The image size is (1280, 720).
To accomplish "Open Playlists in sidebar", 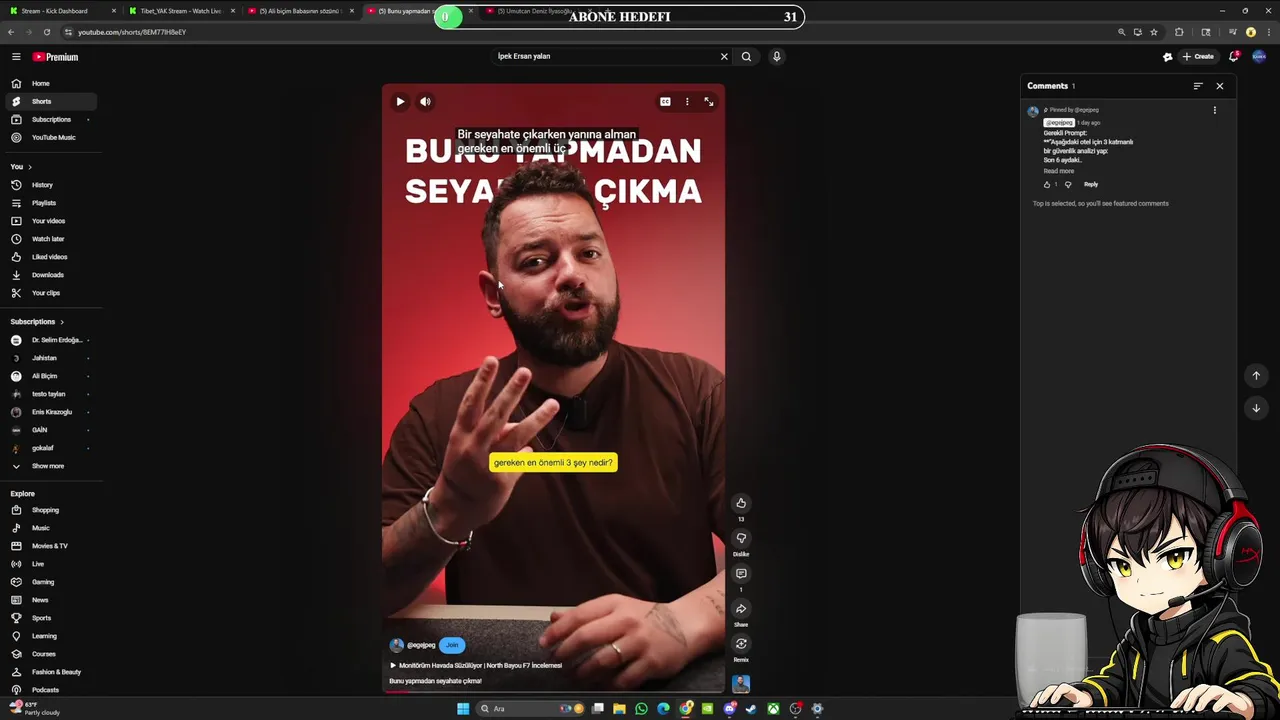I will click(50, 203).
